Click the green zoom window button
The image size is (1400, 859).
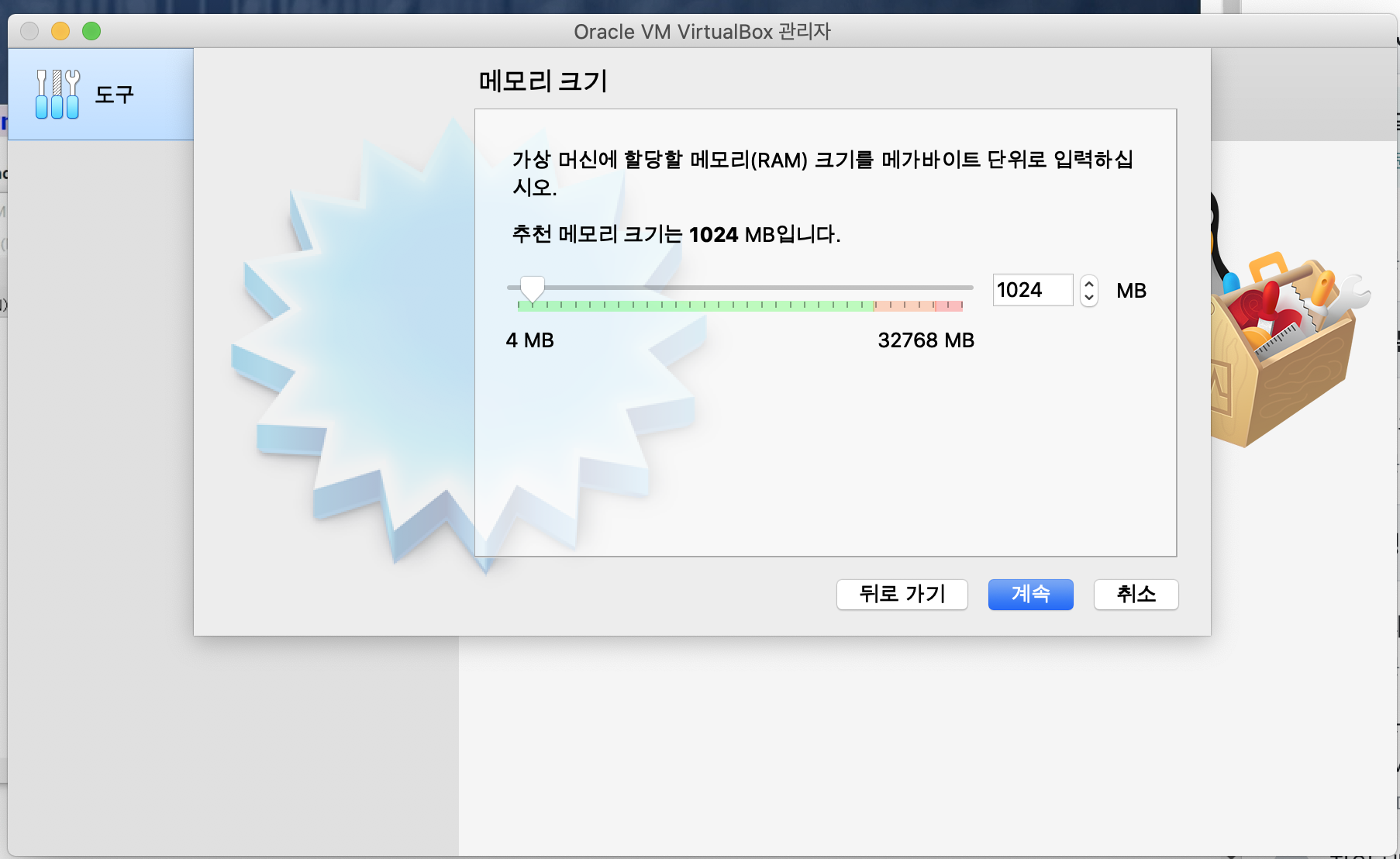[91, 31]
